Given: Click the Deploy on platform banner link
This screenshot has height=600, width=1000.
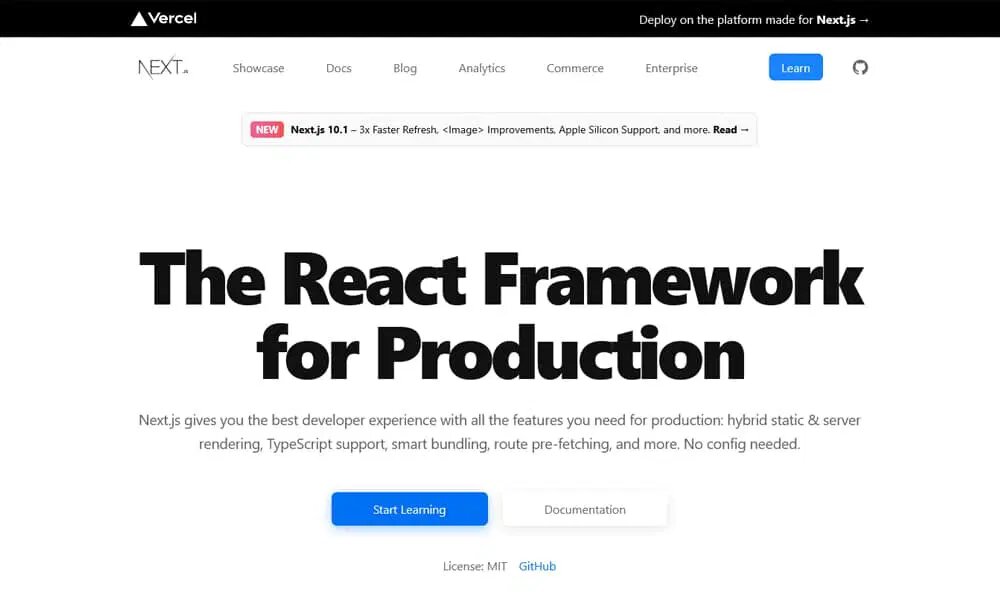Looking at the screenshot, I should coord(753,18).
